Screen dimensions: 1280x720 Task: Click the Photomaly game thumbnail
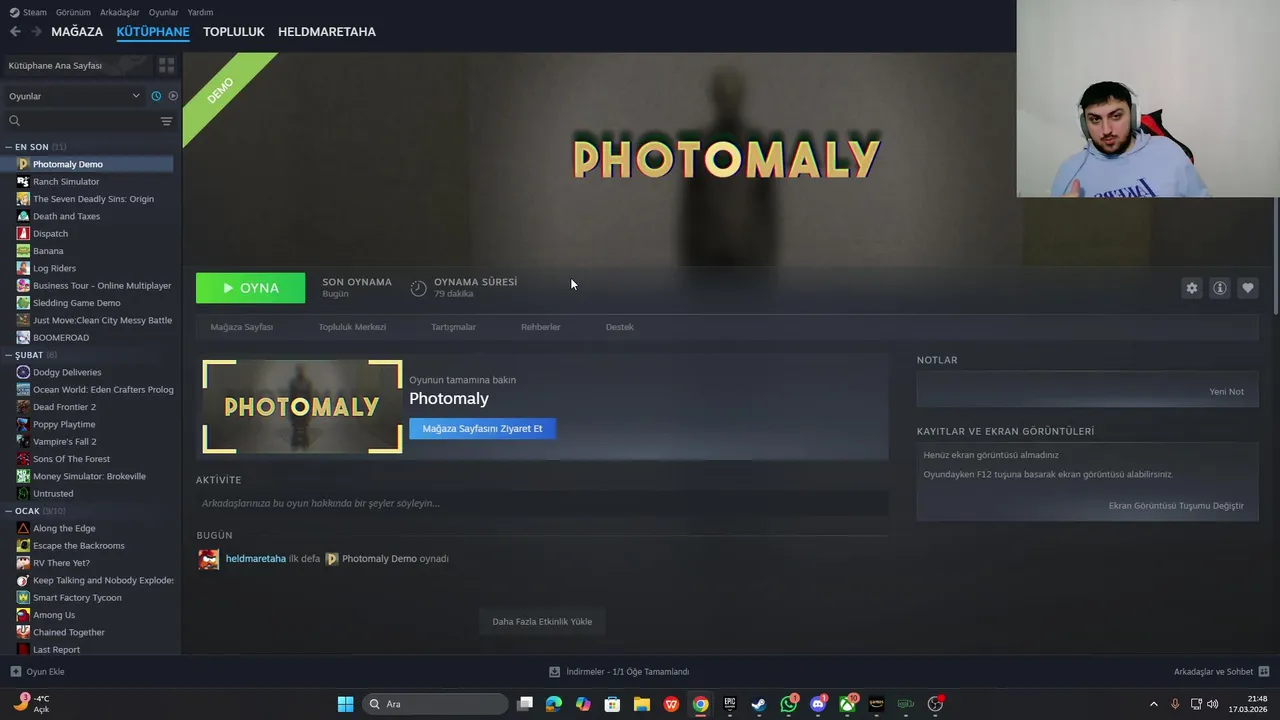tap(302, 407)
